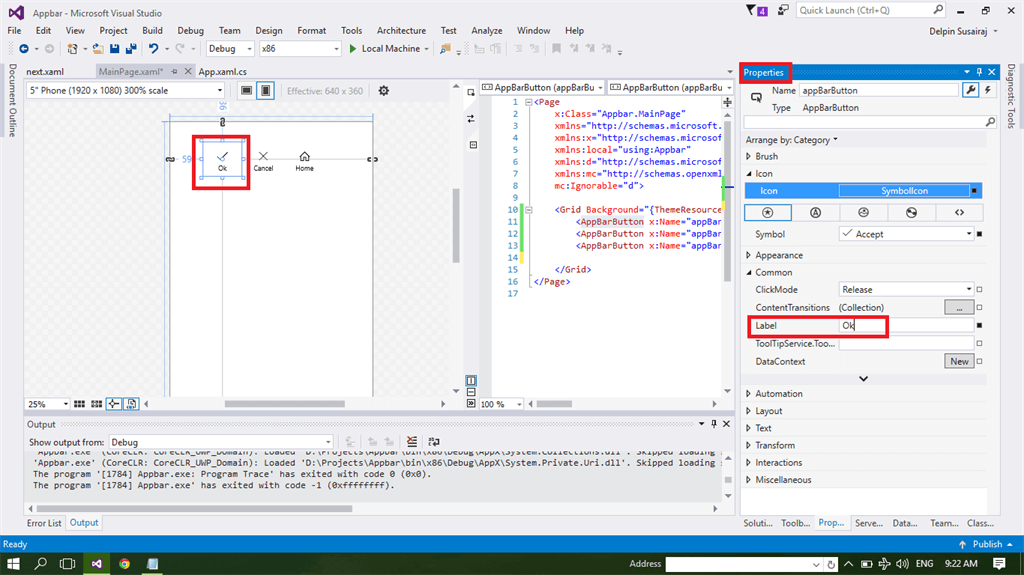Open the Debug menu
This screenshot has height=575, width=1024.
point(189,31)
